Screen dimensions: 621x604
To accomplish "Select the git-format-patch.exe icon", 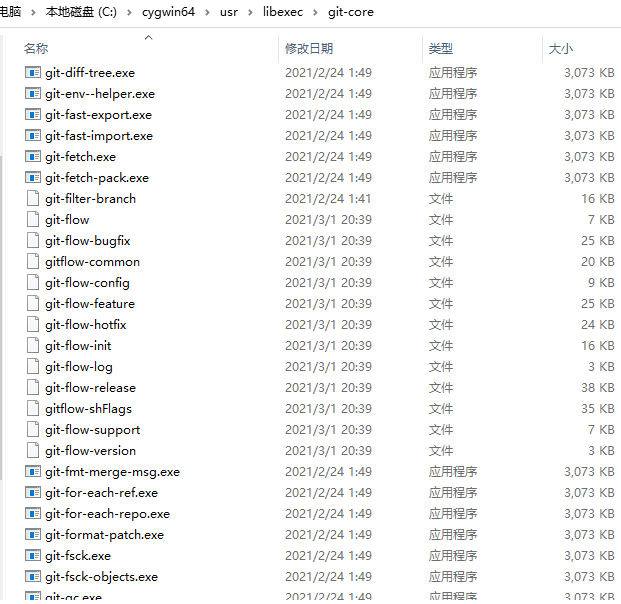I will click(x=32, y=535).
